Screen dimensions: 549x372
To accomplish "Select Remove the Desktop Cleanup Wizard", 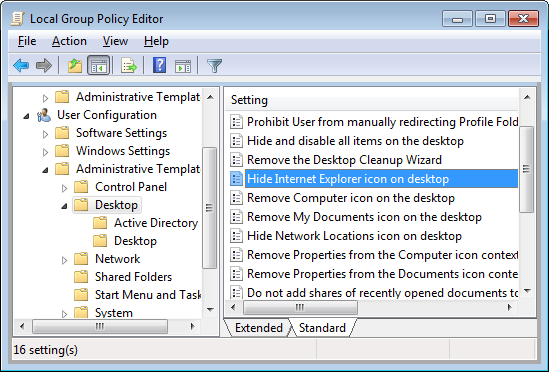I will pos(344,160).
